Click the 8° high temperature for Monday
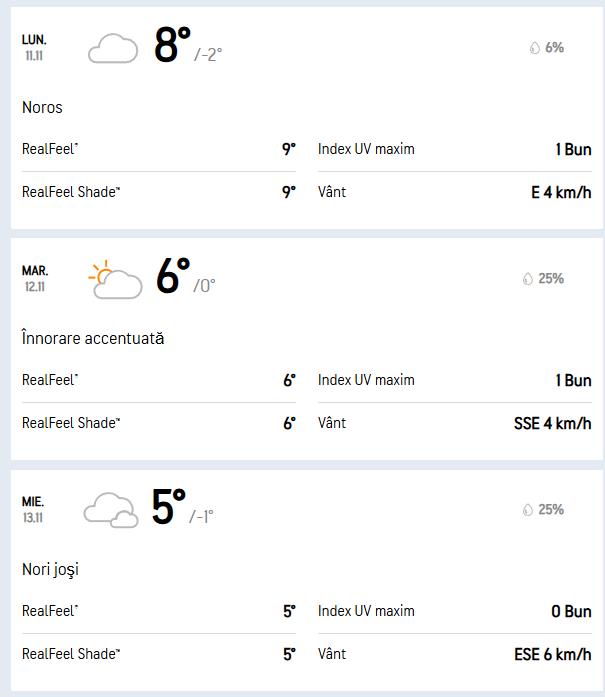 pos(172,46)
